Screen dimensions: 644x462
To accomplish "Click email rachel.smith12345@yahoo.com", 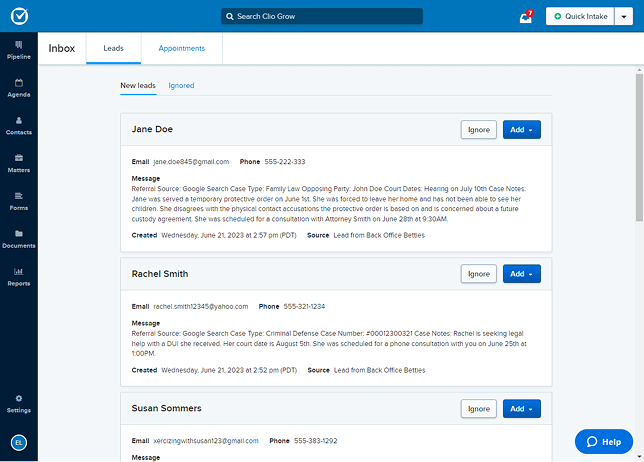I will pyautogui.click(x=200, y=307).
